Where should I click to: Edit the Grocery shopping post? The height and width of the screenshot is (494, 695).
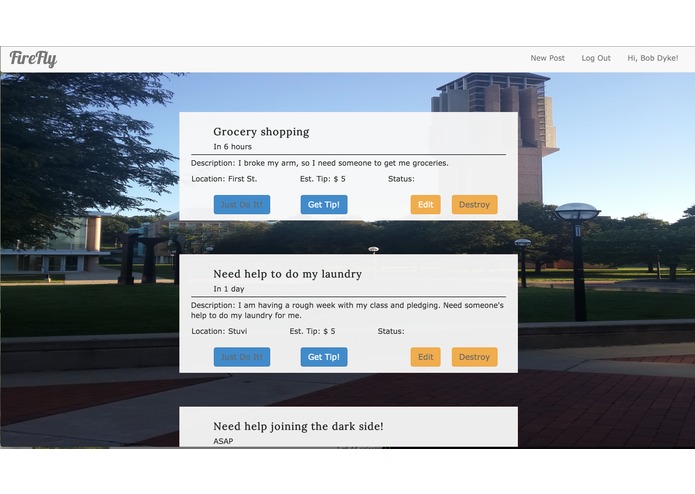tap(426, 205)
